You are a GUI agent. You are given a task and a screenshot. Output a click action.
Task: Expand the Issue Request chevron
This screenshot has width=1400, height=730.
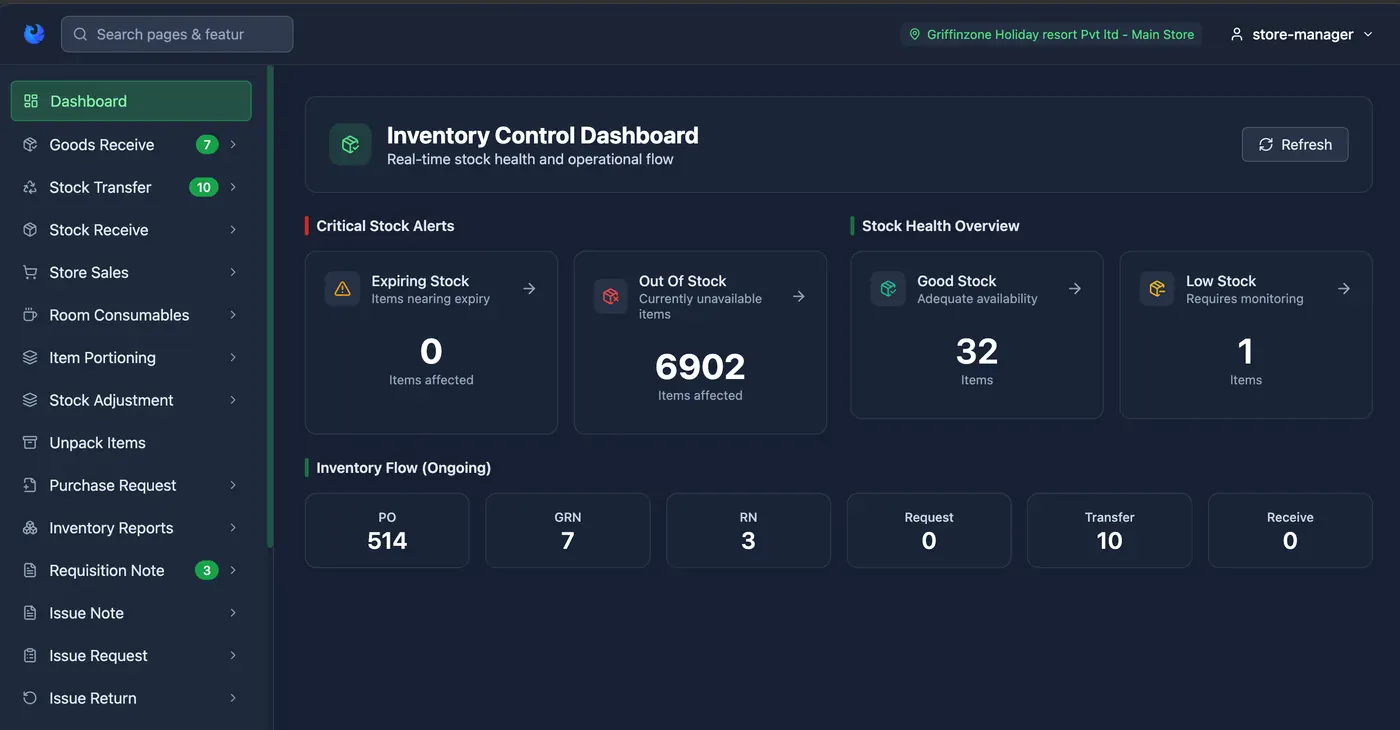233,655
